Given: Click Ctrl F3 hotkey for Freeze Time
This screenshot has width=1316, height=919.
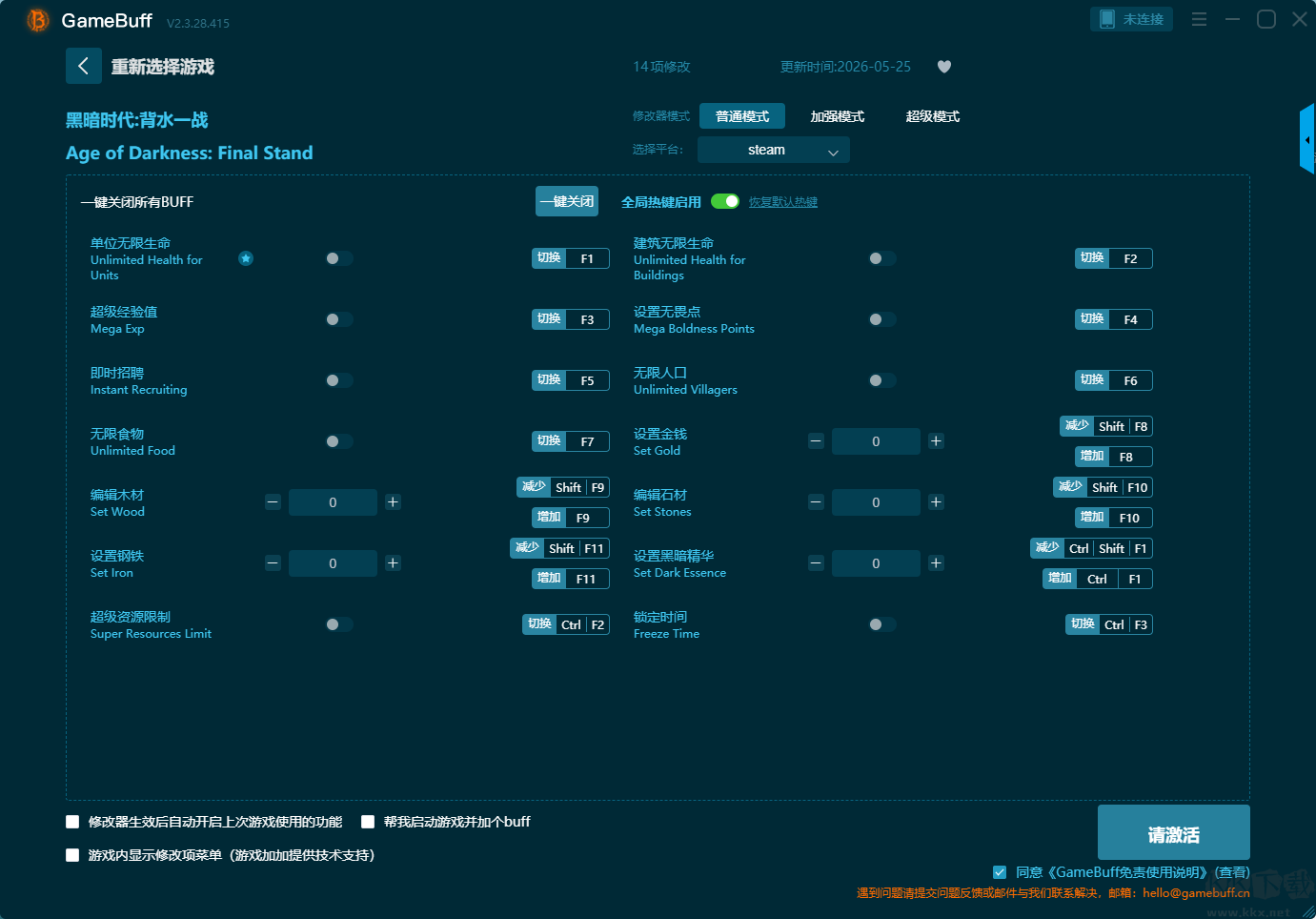Looking at the screenshot, I should coord(1109,624).
